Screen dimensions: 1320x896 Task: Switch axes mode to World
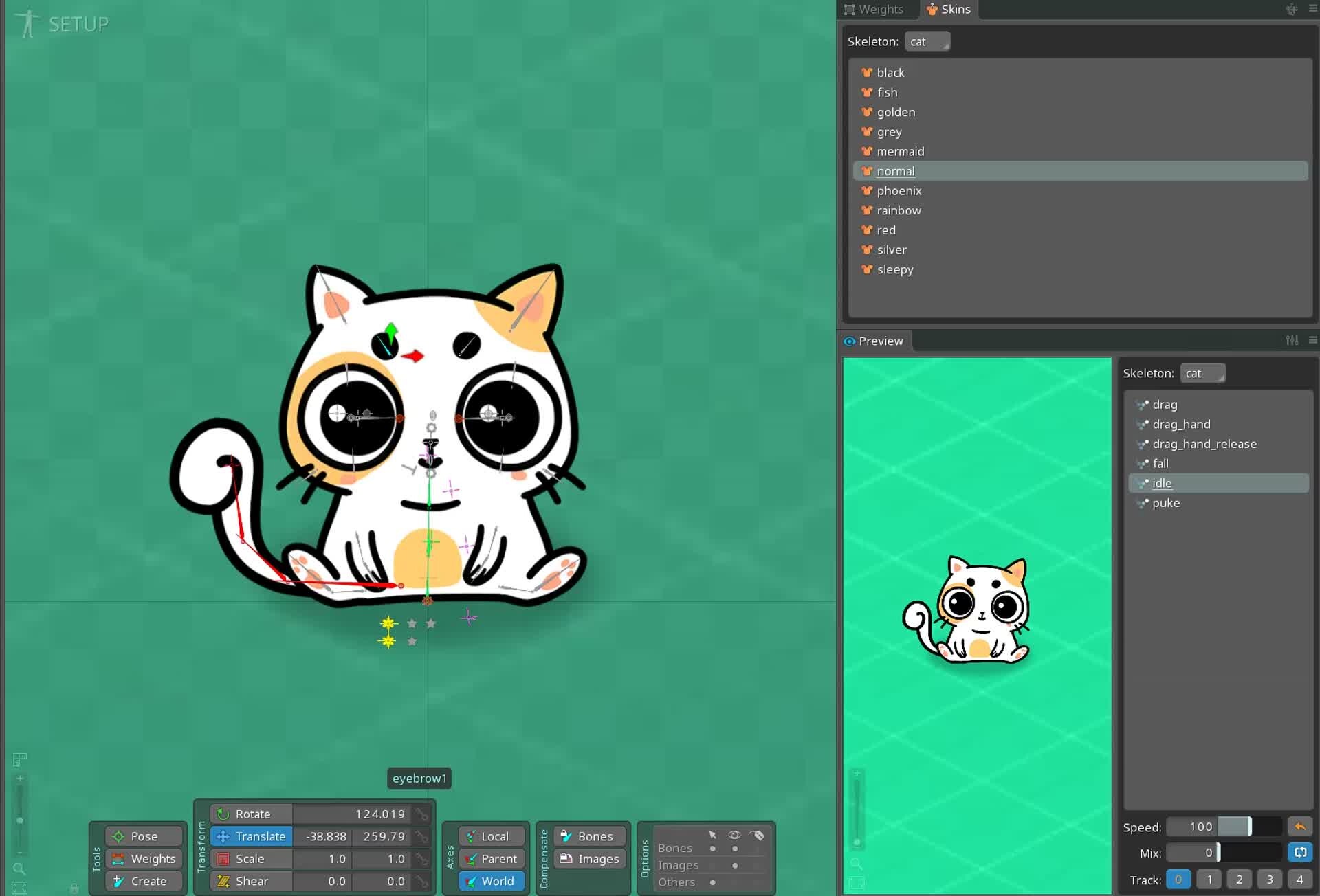(x=491, y=881)
